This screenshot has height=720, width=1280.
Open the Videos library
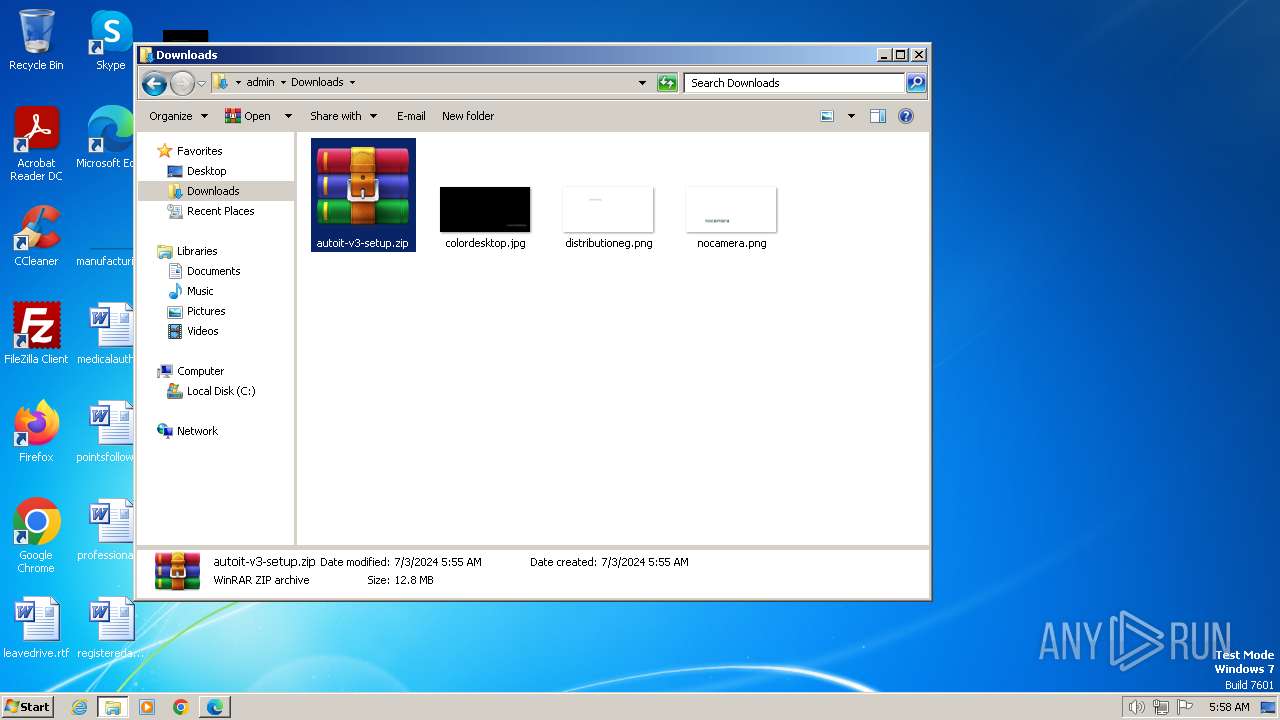click(x=202, y=331)
